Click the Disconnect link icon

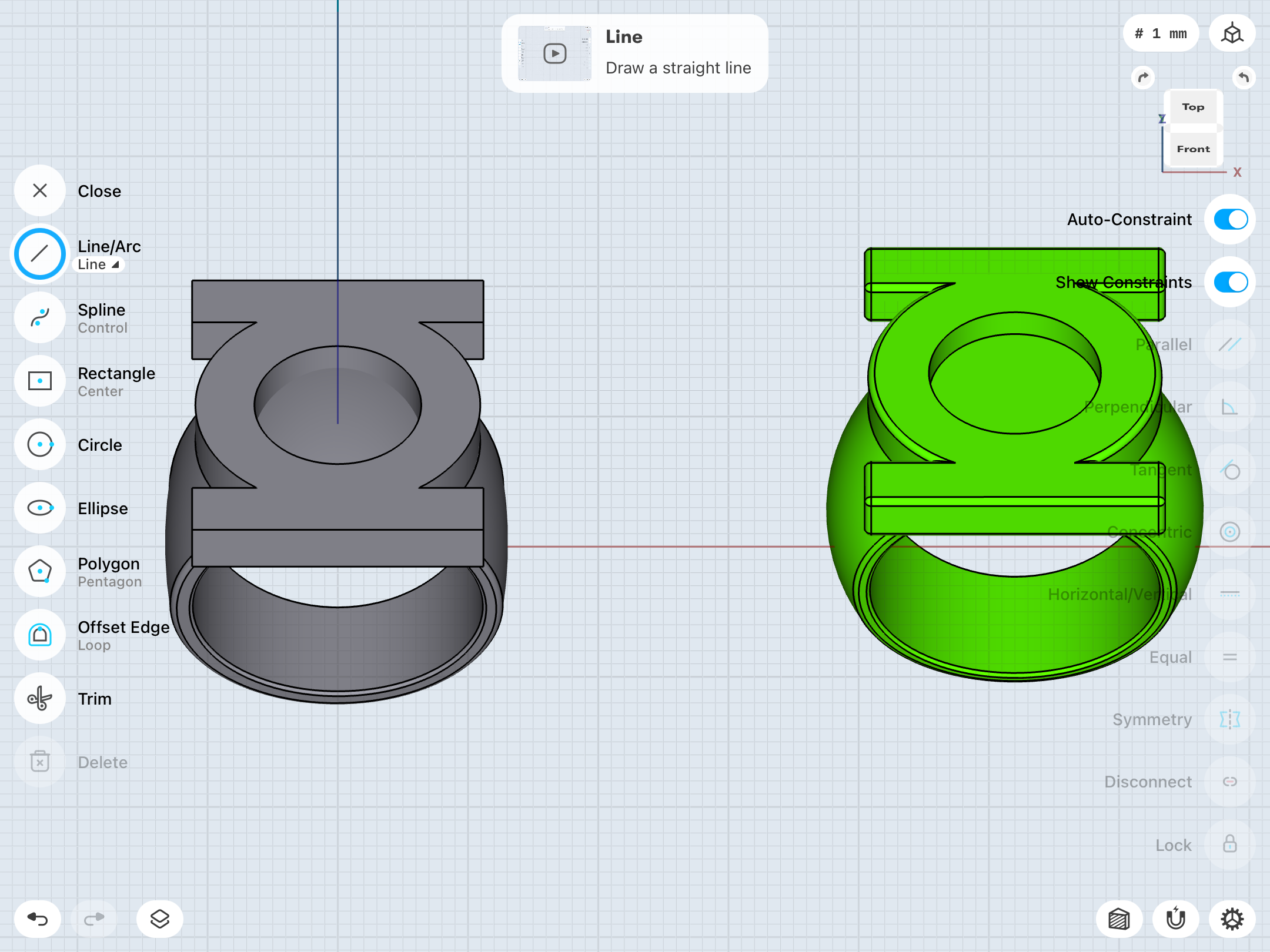click(x=1230, y=782)
